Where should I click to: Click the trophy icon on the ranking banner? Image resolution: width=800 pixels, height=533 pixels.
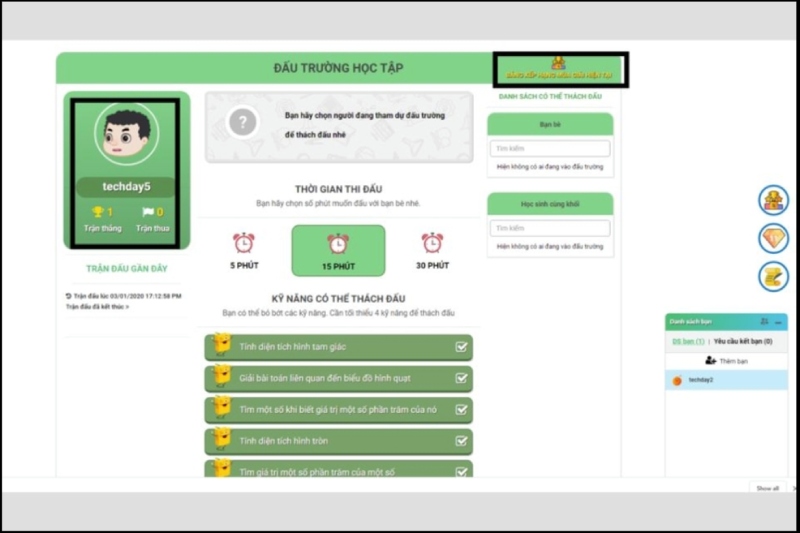point(559,63)
